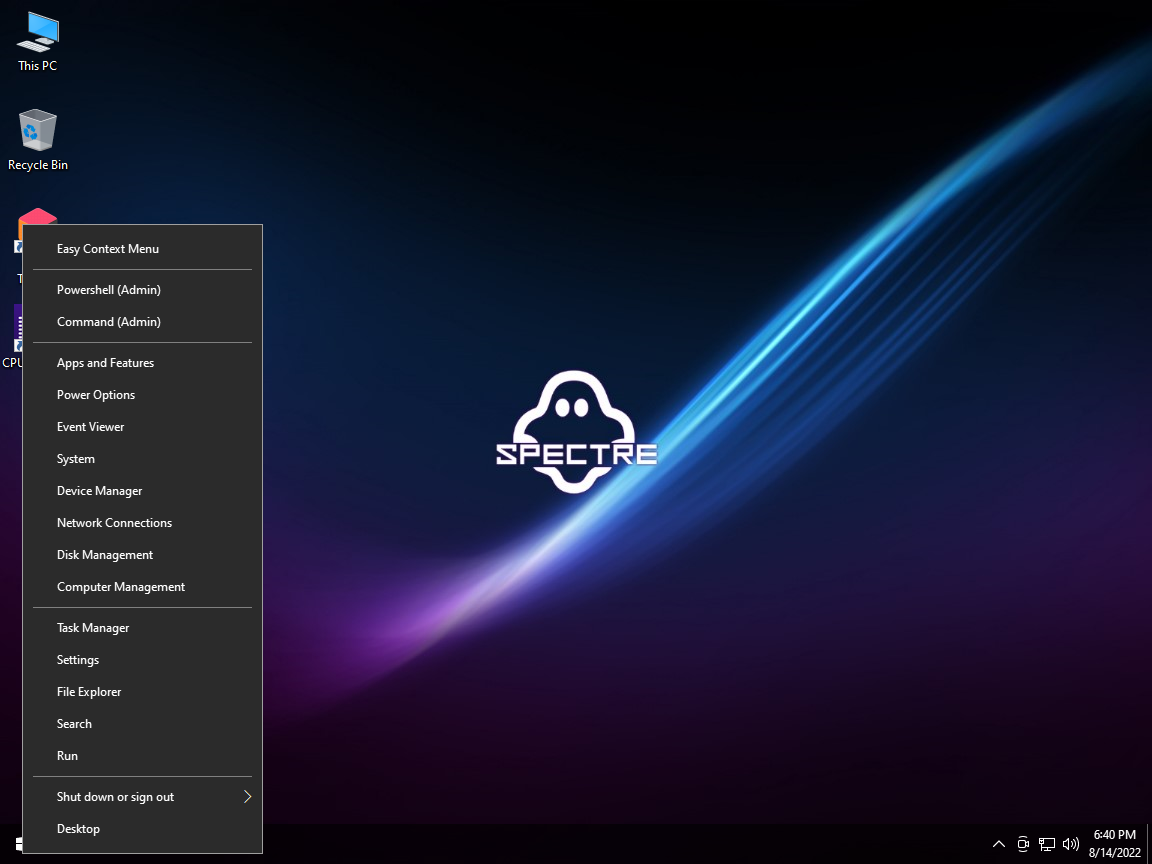The image size is (1152, 864).
Task: Open the Recycle Bin icon
Action: tap(37, 140)
